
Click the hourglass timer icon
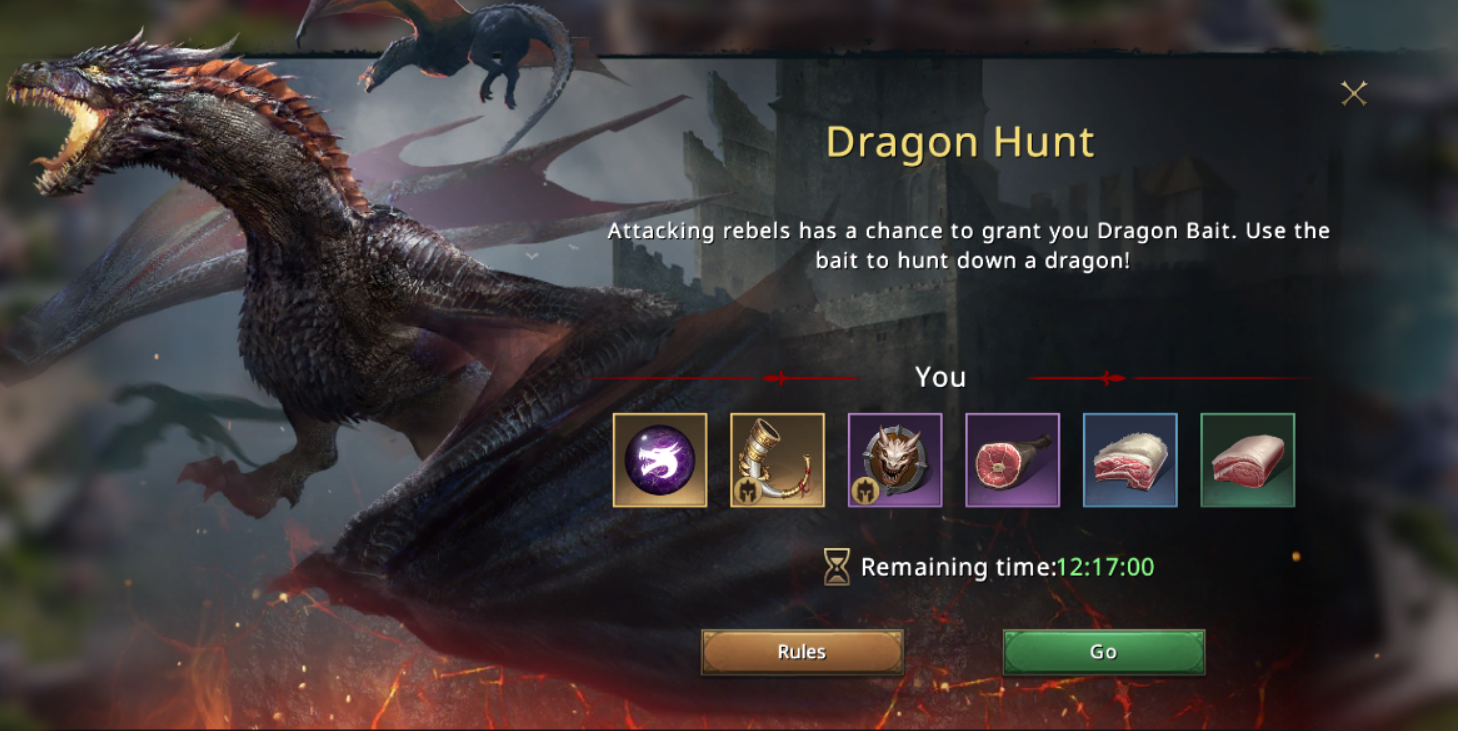point(837,568)
